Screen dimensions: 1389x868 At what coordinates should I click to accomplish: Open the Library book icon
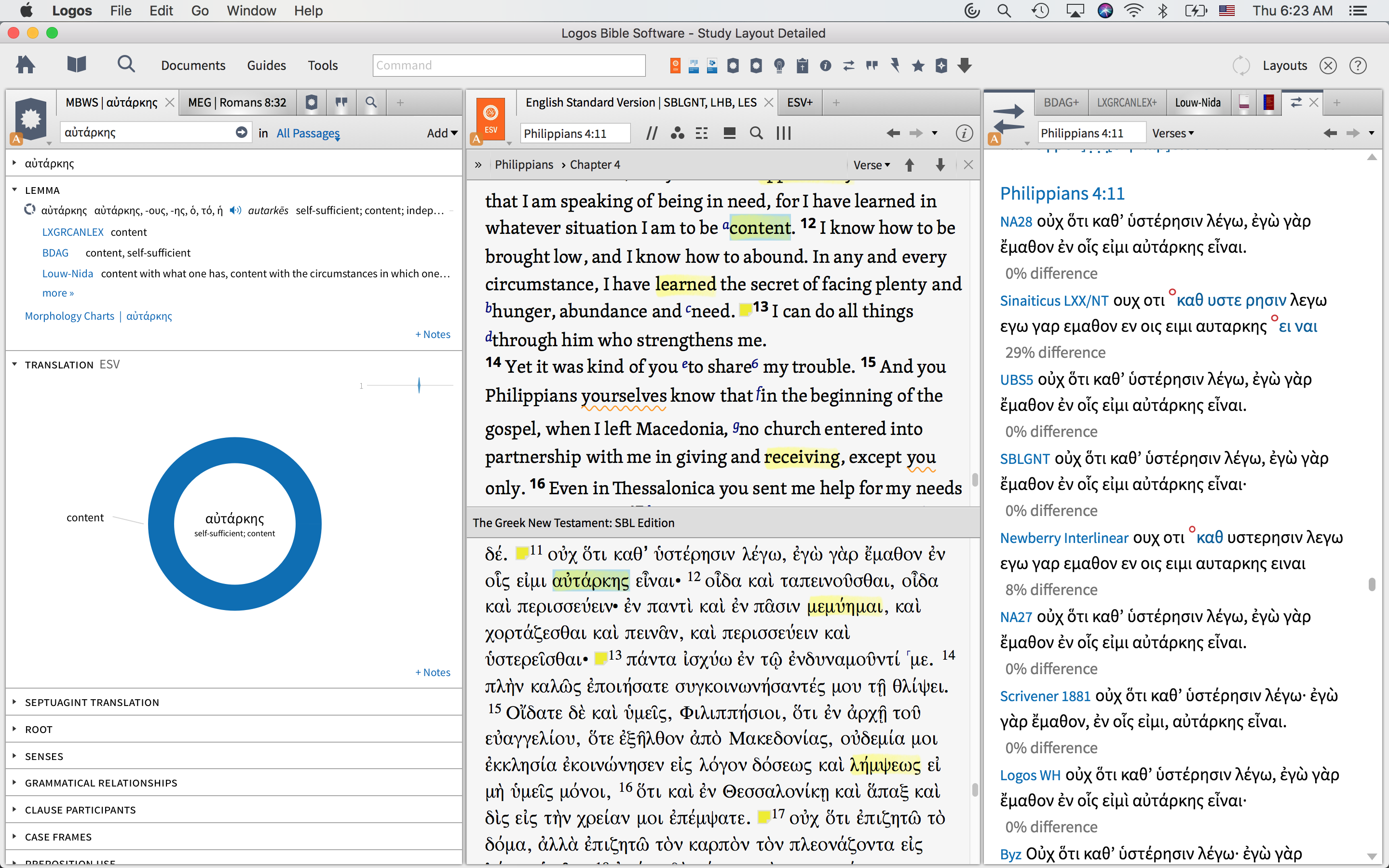(76, 65)
